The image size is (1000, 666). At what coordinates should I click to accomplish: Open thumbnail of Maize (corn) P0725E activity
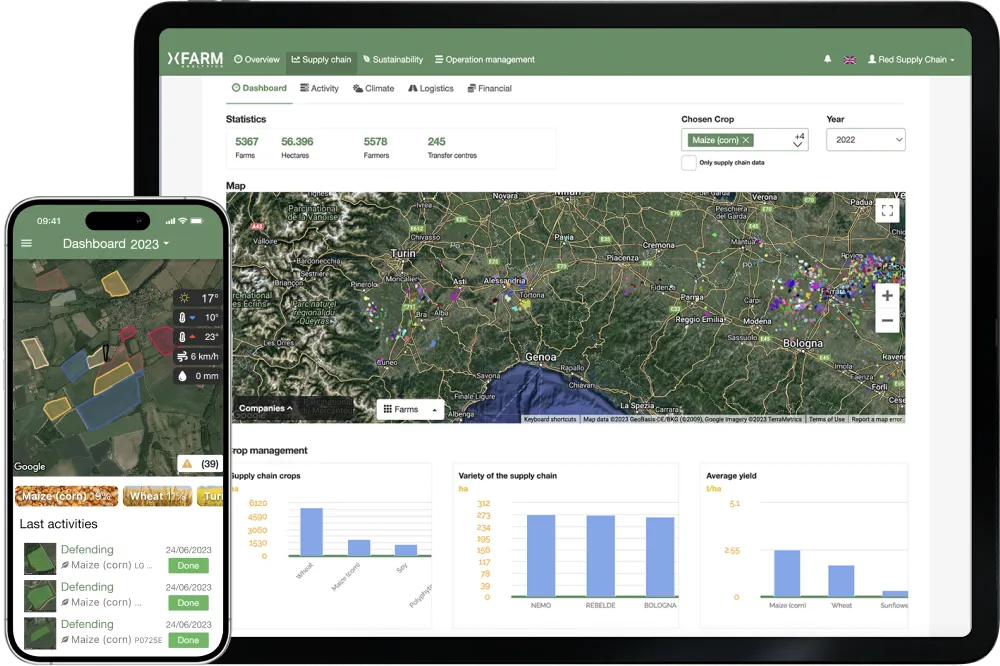click(40, 633)
